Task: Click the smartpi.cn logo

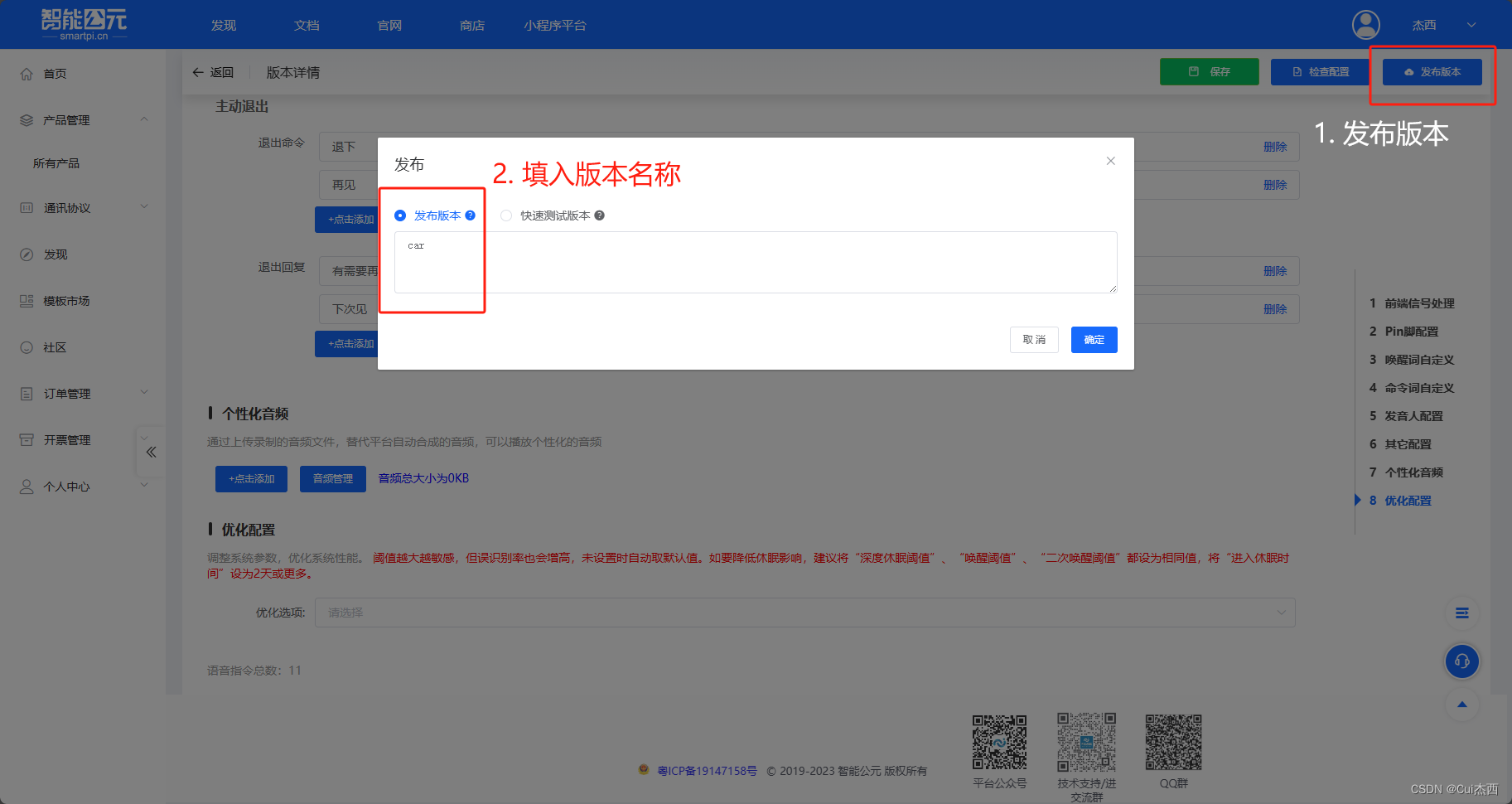Action: [85, 24]
